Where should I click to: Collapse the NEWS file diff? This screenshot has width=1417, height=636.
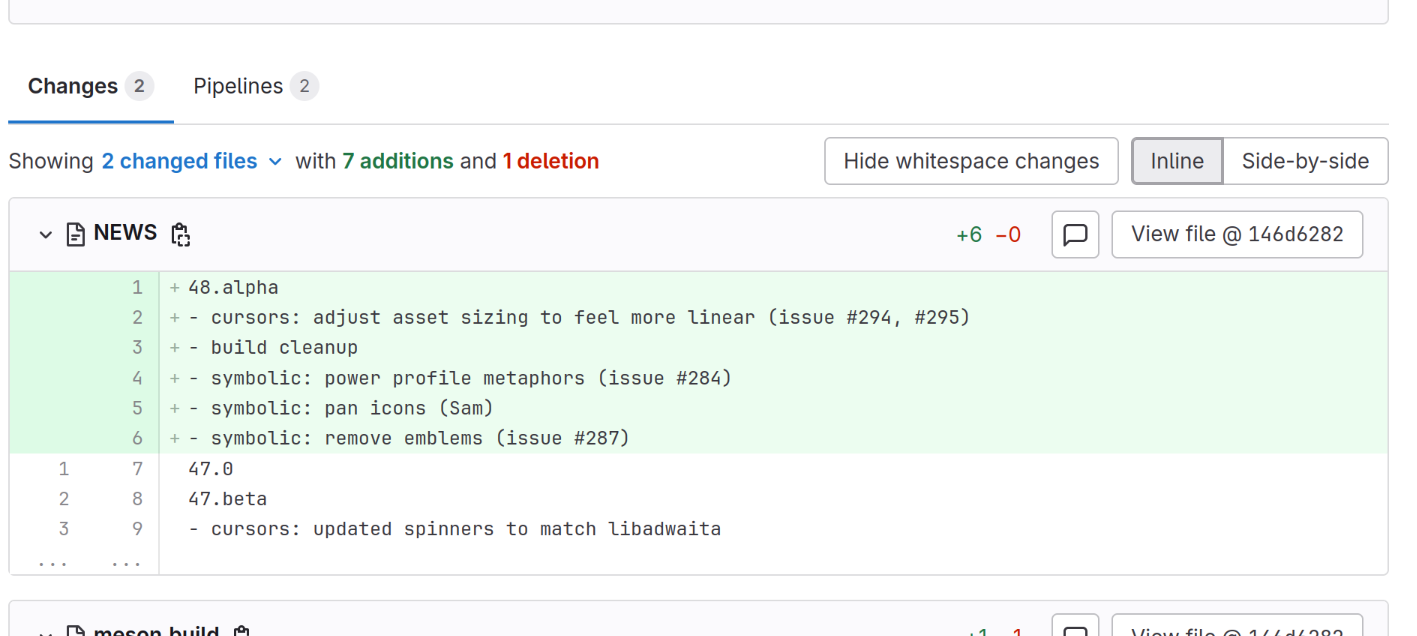45,235
